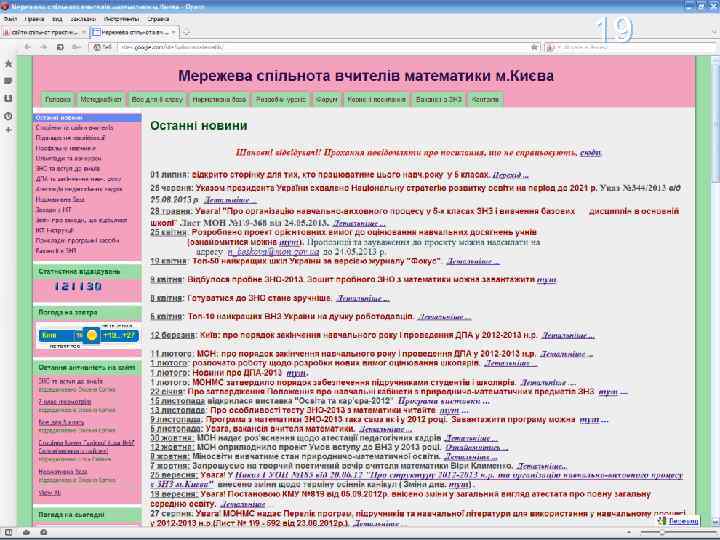Open the Файл menu

(11, 19)
